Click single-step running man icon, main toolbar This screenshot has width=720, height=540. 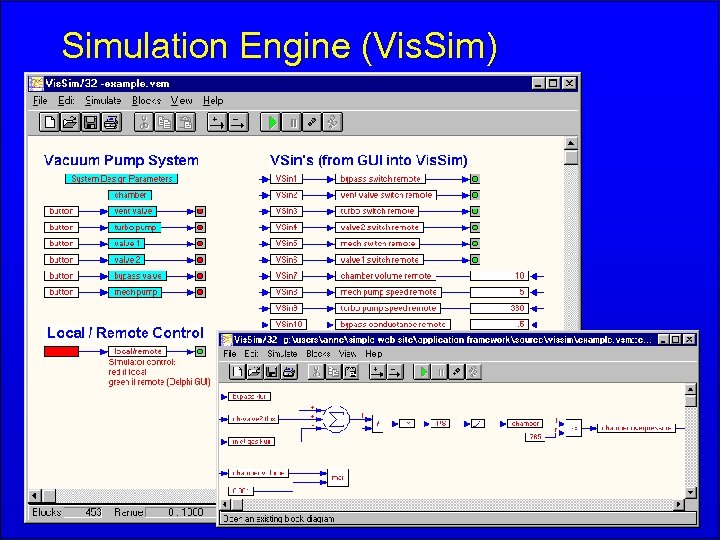(x=333, y=123)
